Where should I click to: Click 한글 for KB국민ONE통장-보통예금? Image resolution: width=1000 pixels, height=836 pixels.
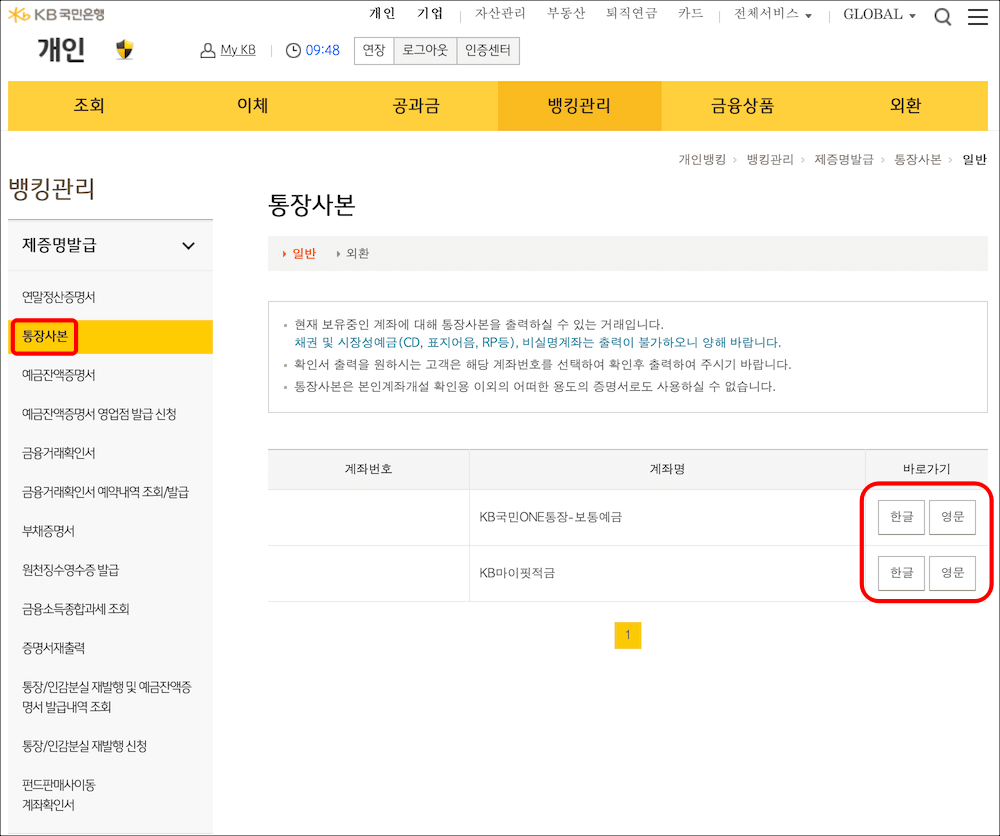tap(901, 517)
